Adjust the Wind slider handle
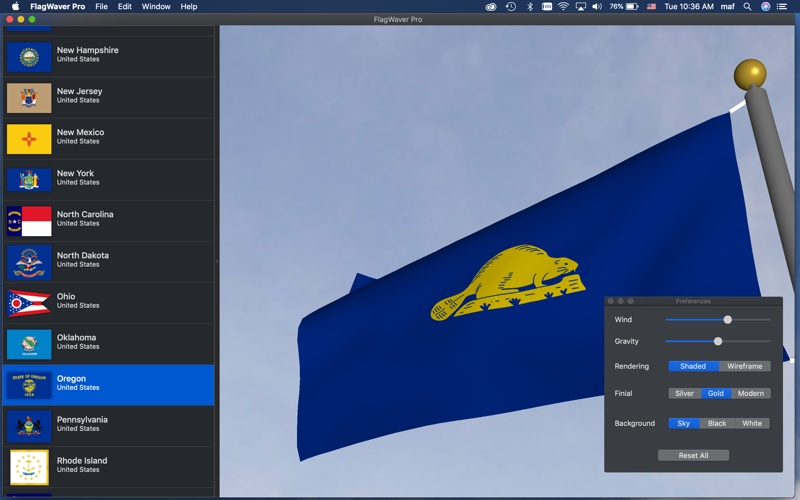The width and height of the screenshot is (800, 500). (728, 319)
